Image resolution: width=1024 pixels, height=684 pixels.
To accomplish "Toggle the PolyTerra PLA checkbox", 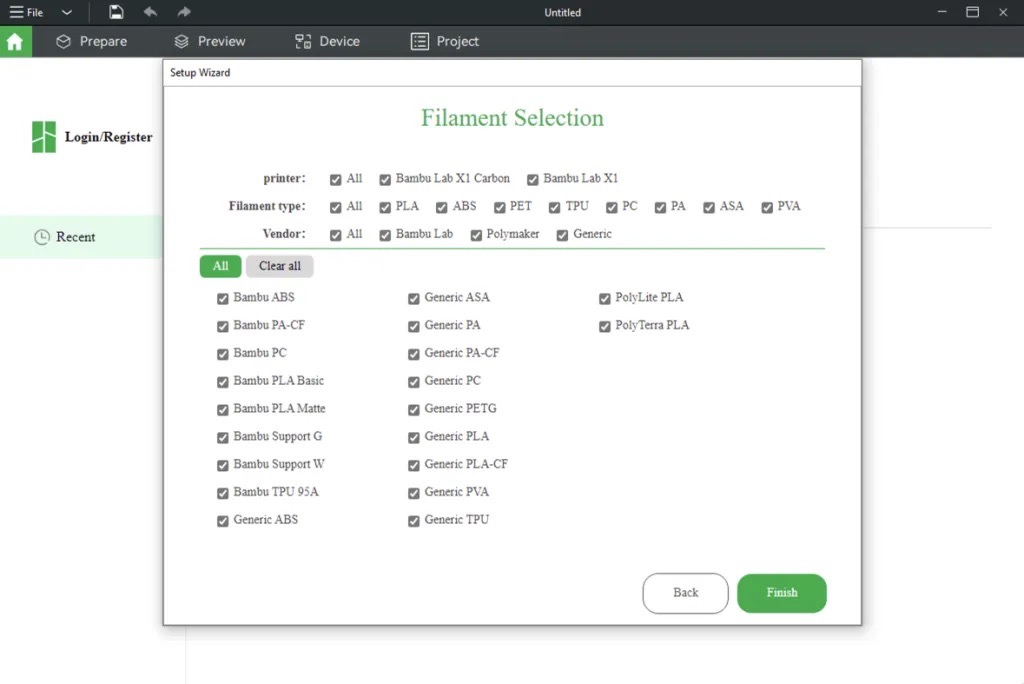I will [x=605, y=327].
